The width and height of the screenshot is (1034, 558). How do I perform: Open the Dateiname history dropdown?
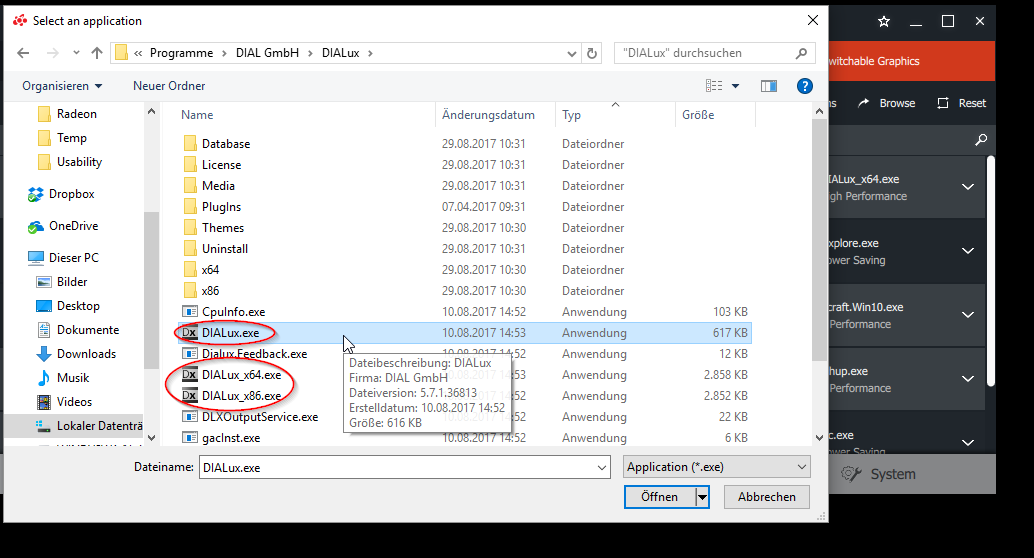point(602,468)
